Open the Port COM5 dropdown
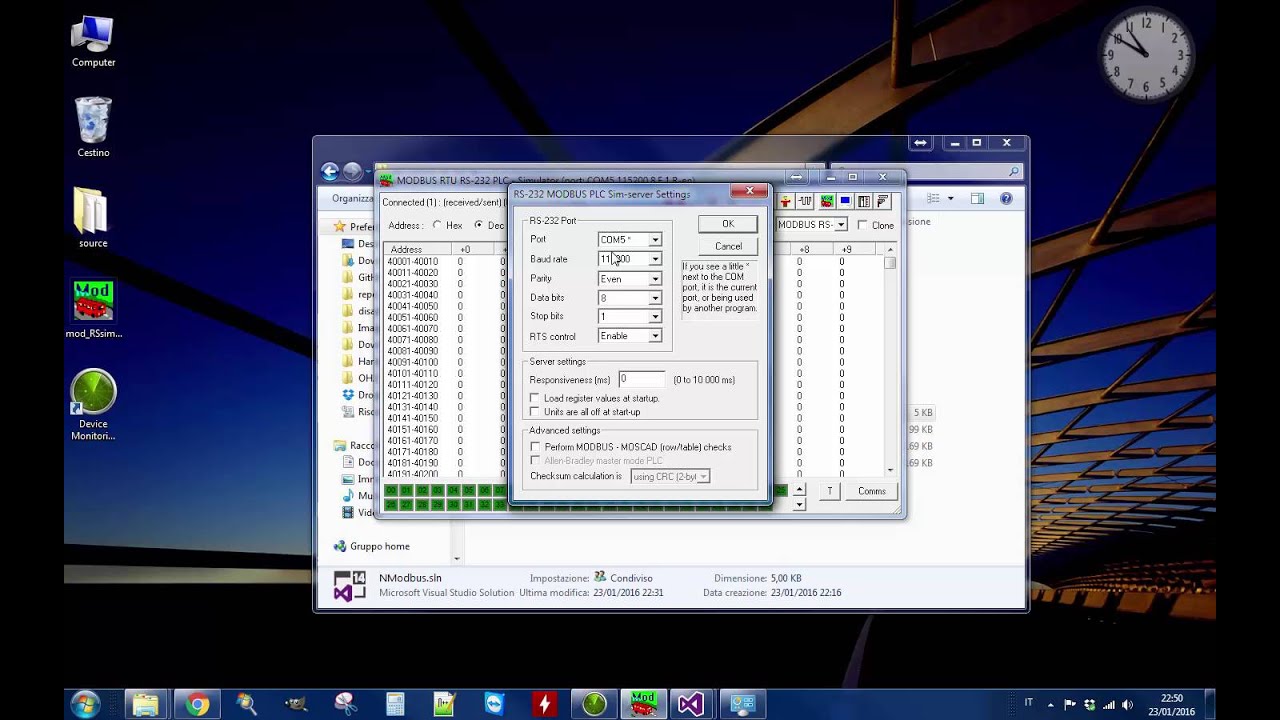The image size is (1280, 720). [x=655, y=240]
